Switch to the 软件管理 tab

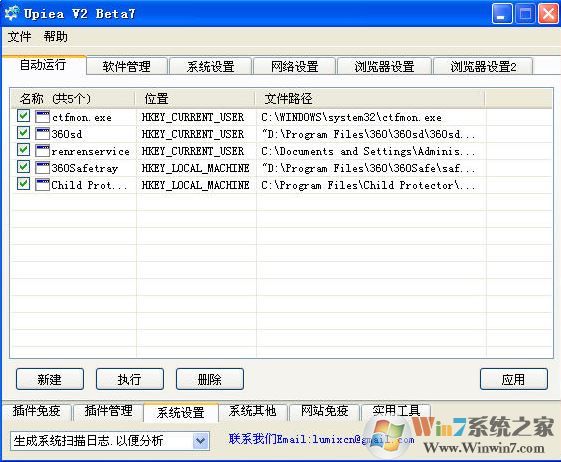(127, 66)
